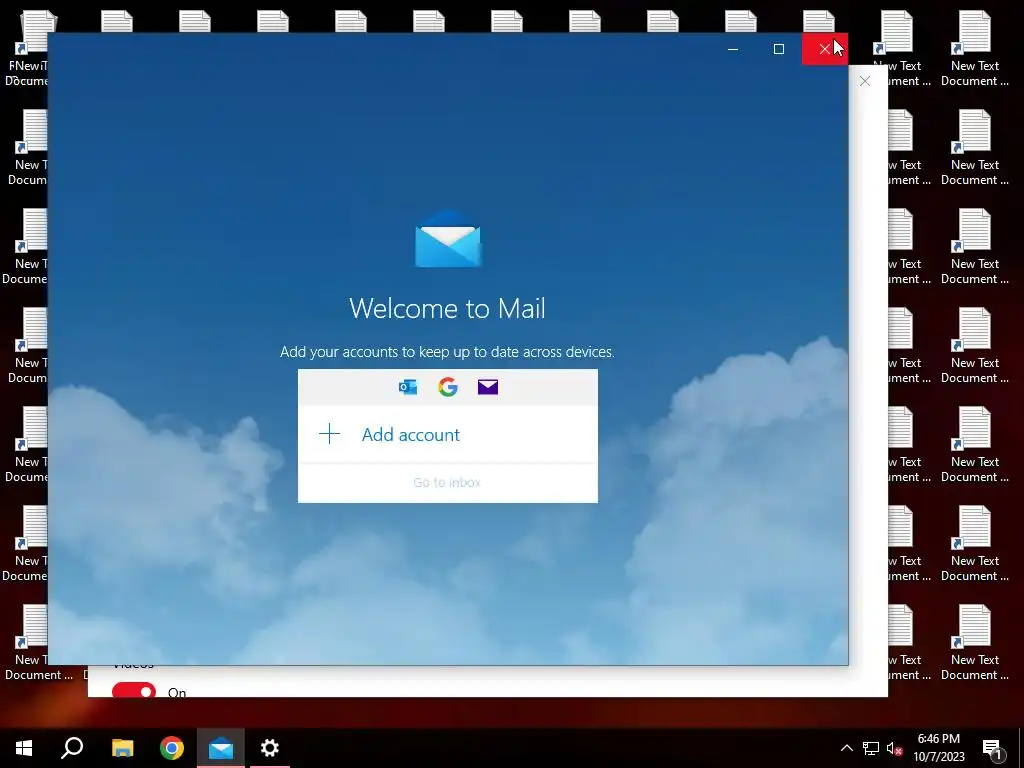Click the Add account button
This screenshot has height=768, width=1024.
[x=447, y=434]
